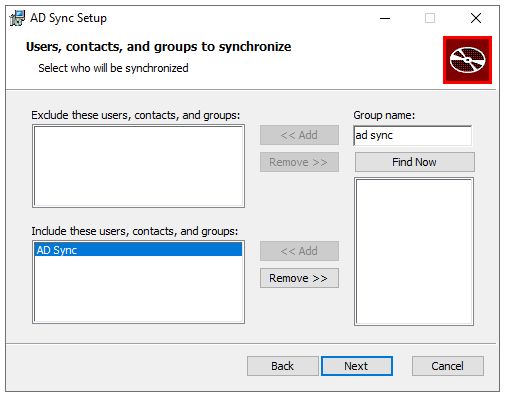This screenshot has width=505, height=397.
Task: Go back with the Back button
Action: point(282,366)
